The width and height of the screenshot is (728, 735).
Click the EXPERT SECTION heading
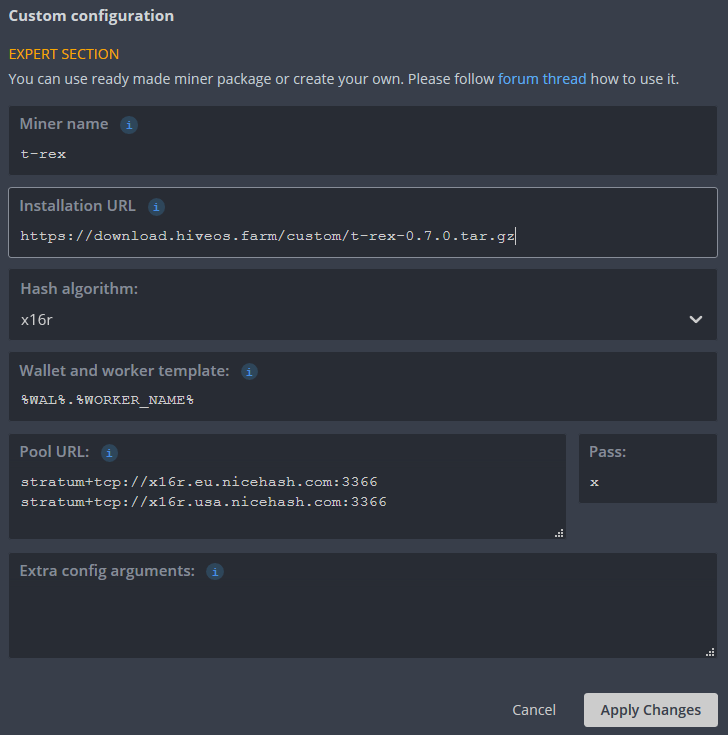(64, 54)
